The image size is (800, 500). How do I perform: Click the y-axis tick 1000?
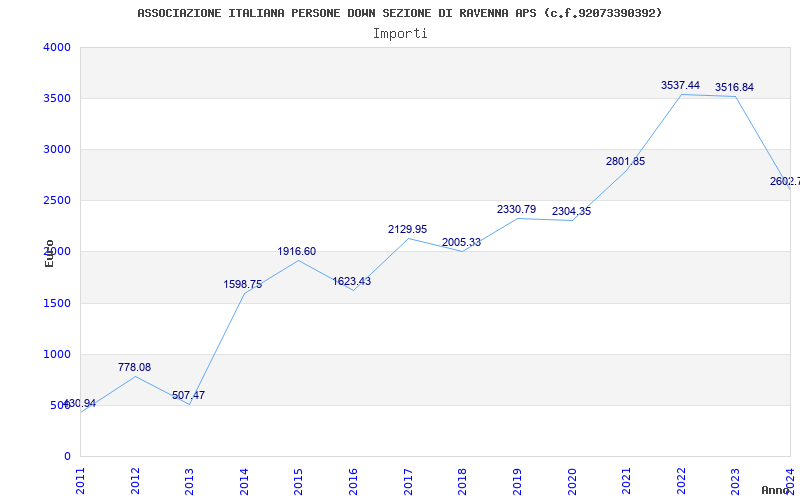(x=57, y=355)
